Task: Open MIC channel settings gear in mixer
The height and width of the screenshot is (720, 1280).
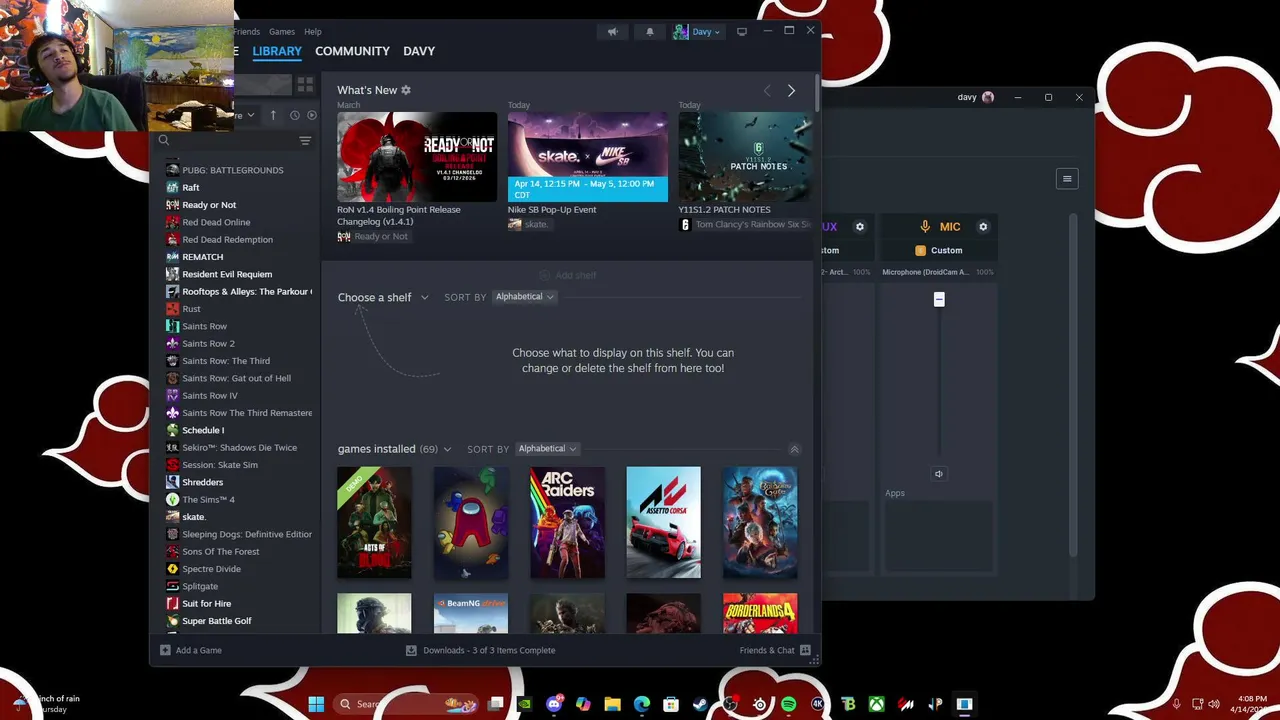Action: pyautogui.click(x=983, y=227)
